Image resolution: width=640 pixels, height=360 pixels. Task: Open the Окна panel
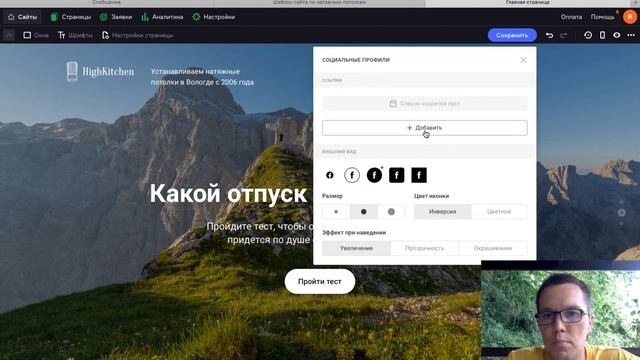pyautogui.click(x=36, y=35)
